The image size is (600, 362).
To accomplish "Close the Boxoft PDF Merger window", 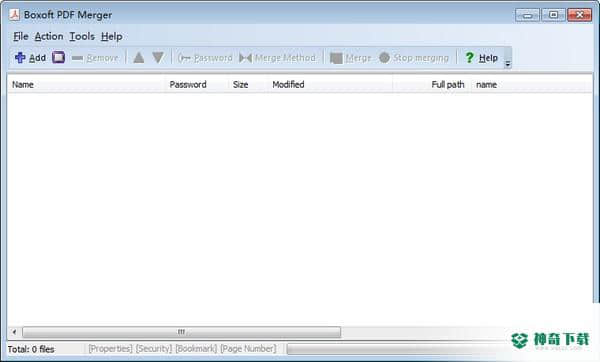I will [x=579, y=15].
